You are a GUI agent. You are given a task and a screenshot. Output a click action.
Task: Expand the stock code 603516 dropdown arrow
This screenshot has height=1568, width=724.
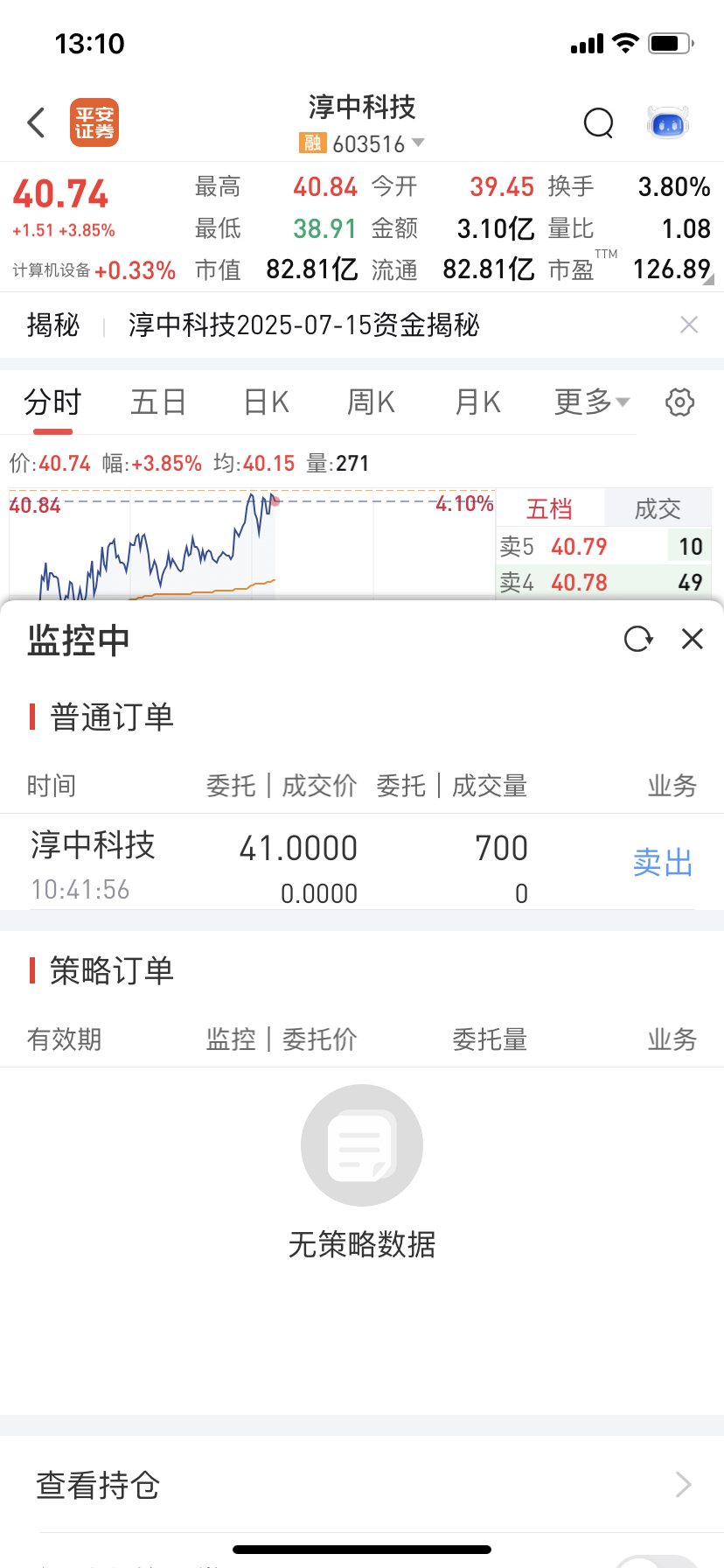pyautogui.click(x=418, y=143)
